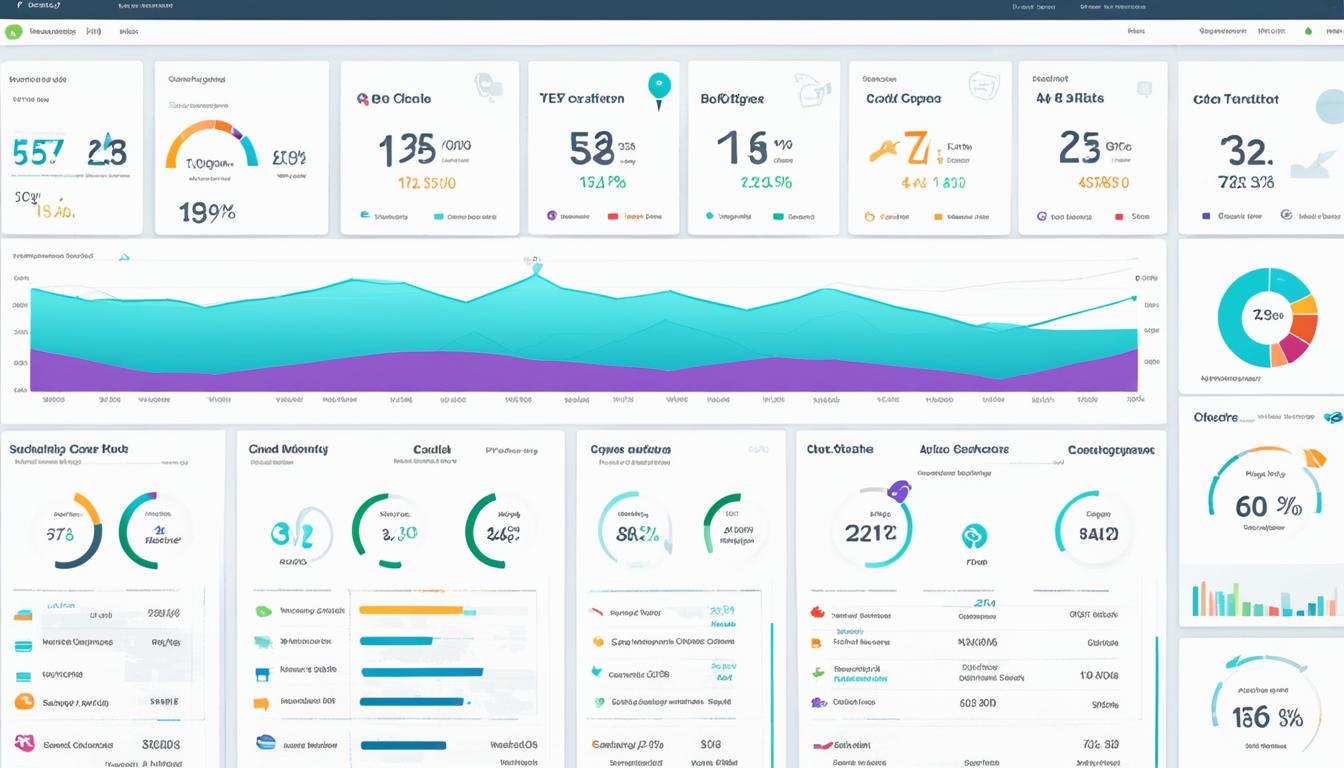Click the orange-teal gauge above 199%
The image size is (1344, 768).
tap(212, 145)
